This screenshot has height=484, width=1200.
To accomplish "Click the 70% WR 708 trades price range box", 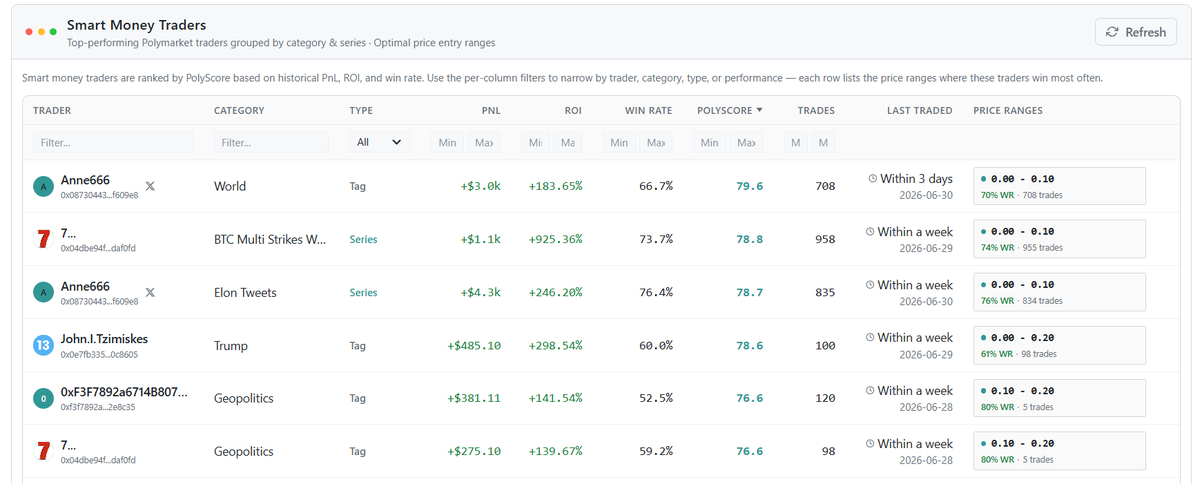I will pyautogui.click(x=1059, y=186).
